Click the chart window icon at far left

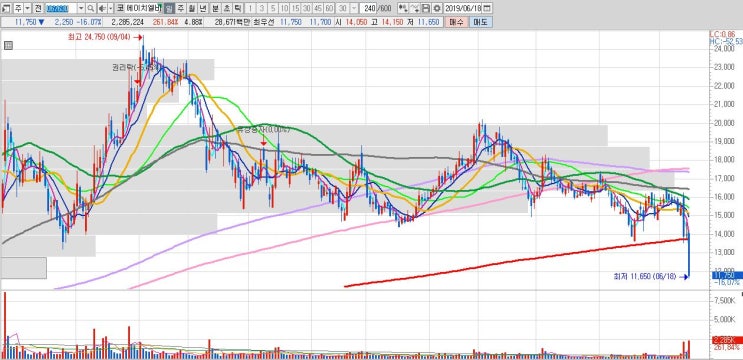5,9
